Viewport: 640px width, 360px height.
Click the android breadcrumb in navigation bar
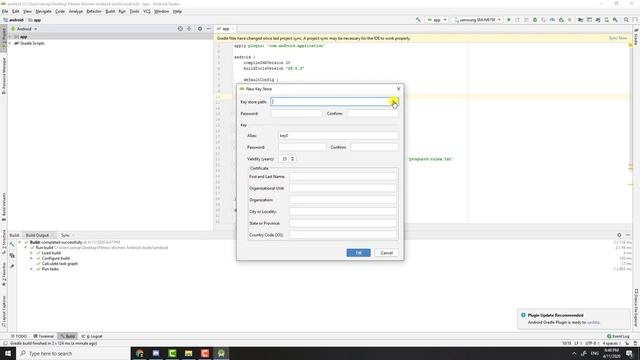(x=13, y=20)
